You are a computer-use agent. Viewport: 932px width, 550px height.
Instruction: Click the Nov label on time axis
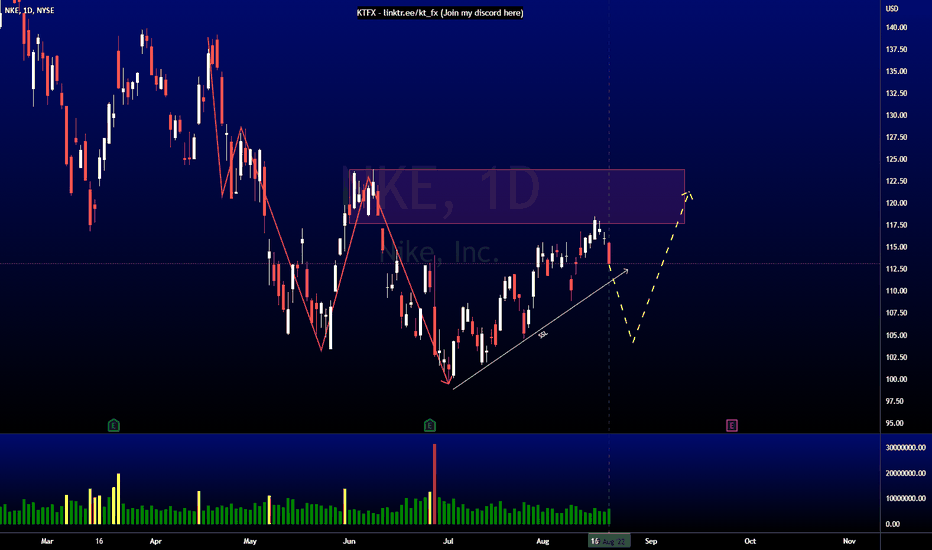click(x=849, y=541)
